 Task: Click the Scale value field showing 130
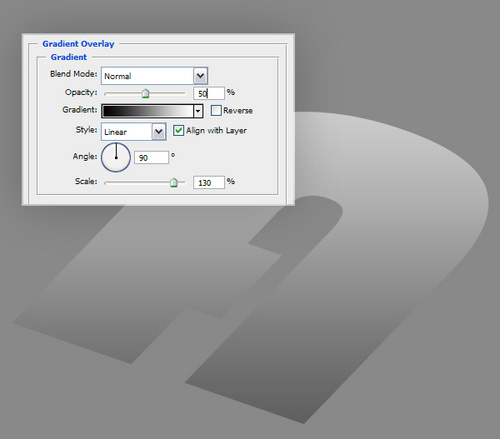pos(209,183)
